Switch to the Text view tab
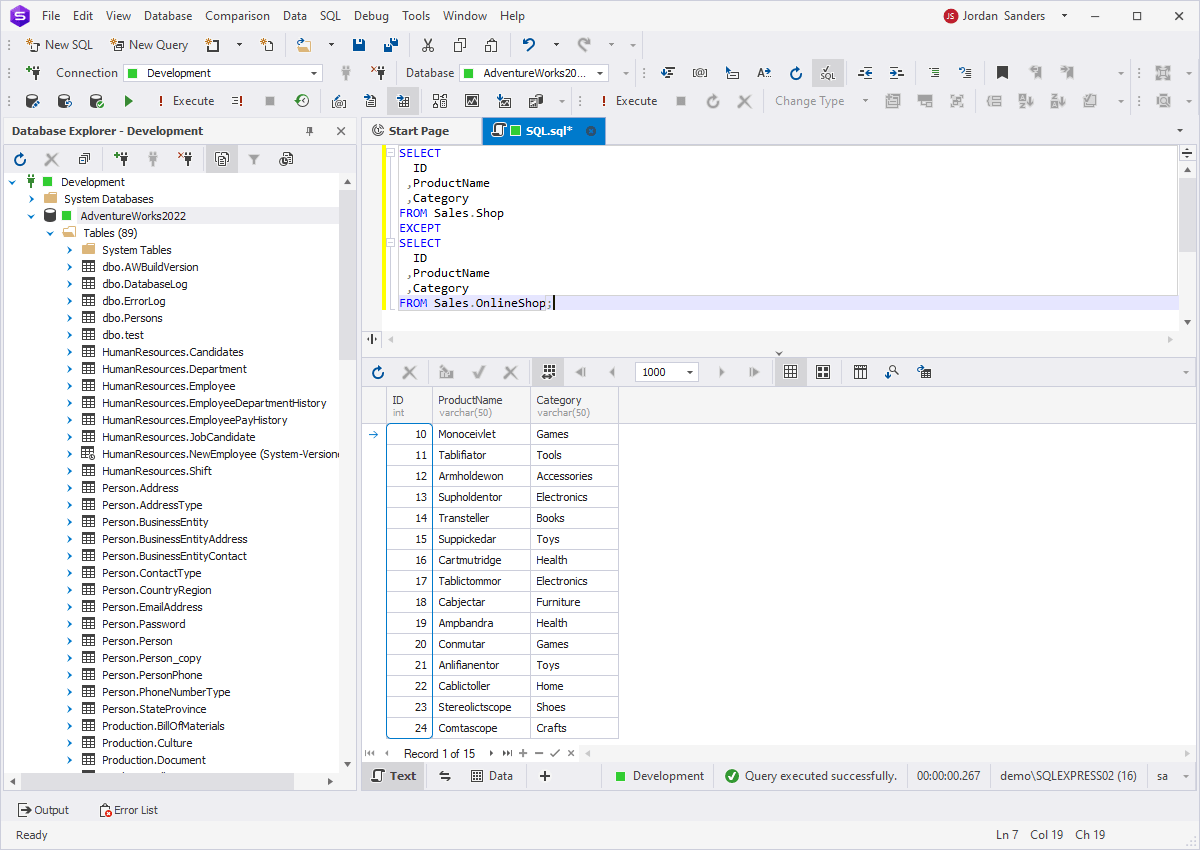Viewport: 1200px width, 850px height. click(394, 776)
